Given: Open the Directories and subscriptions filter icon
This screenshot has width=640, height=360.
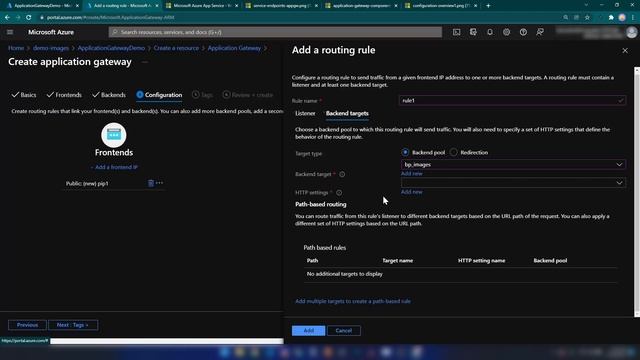Looking at the screenshot, I should coord(473,32).
